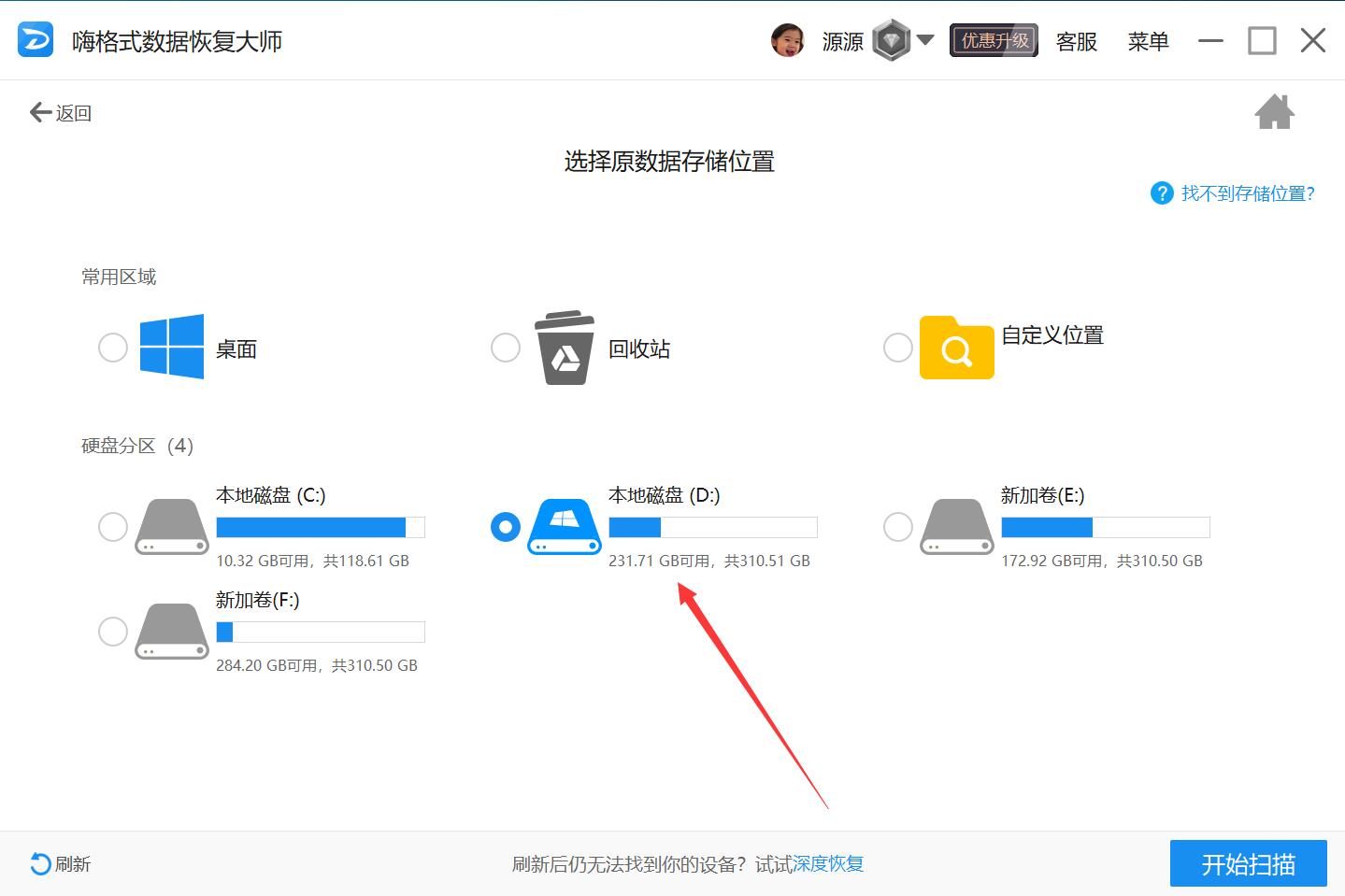Select the 桌面 radio button
Image resolution: width=1345 pixels, height=896 pixels.
click(x=113, y=348)
